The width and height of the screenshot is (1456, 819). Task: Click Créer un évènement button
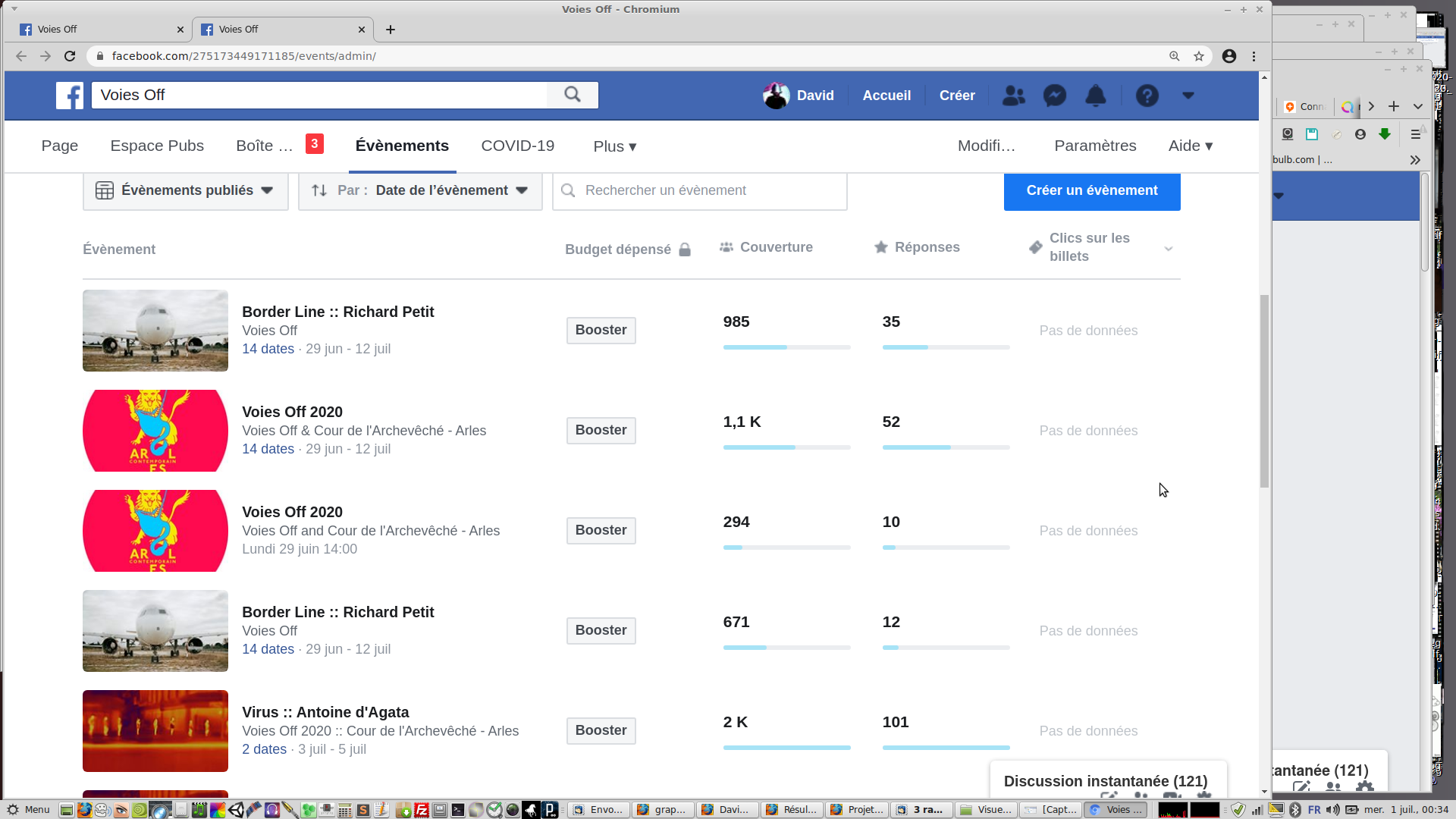click(1091, 190)
